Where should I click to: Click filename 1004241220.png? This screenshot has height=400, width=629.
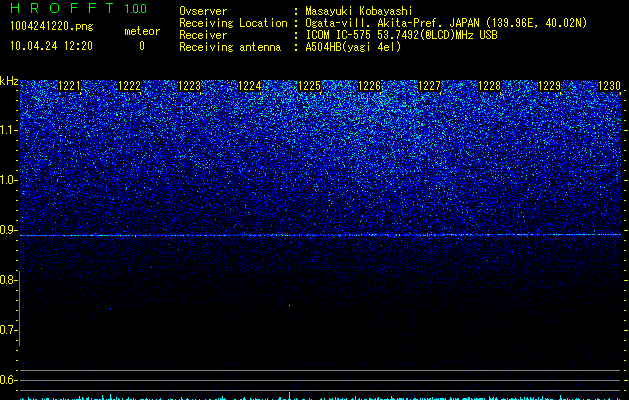(x=51, y=26)
